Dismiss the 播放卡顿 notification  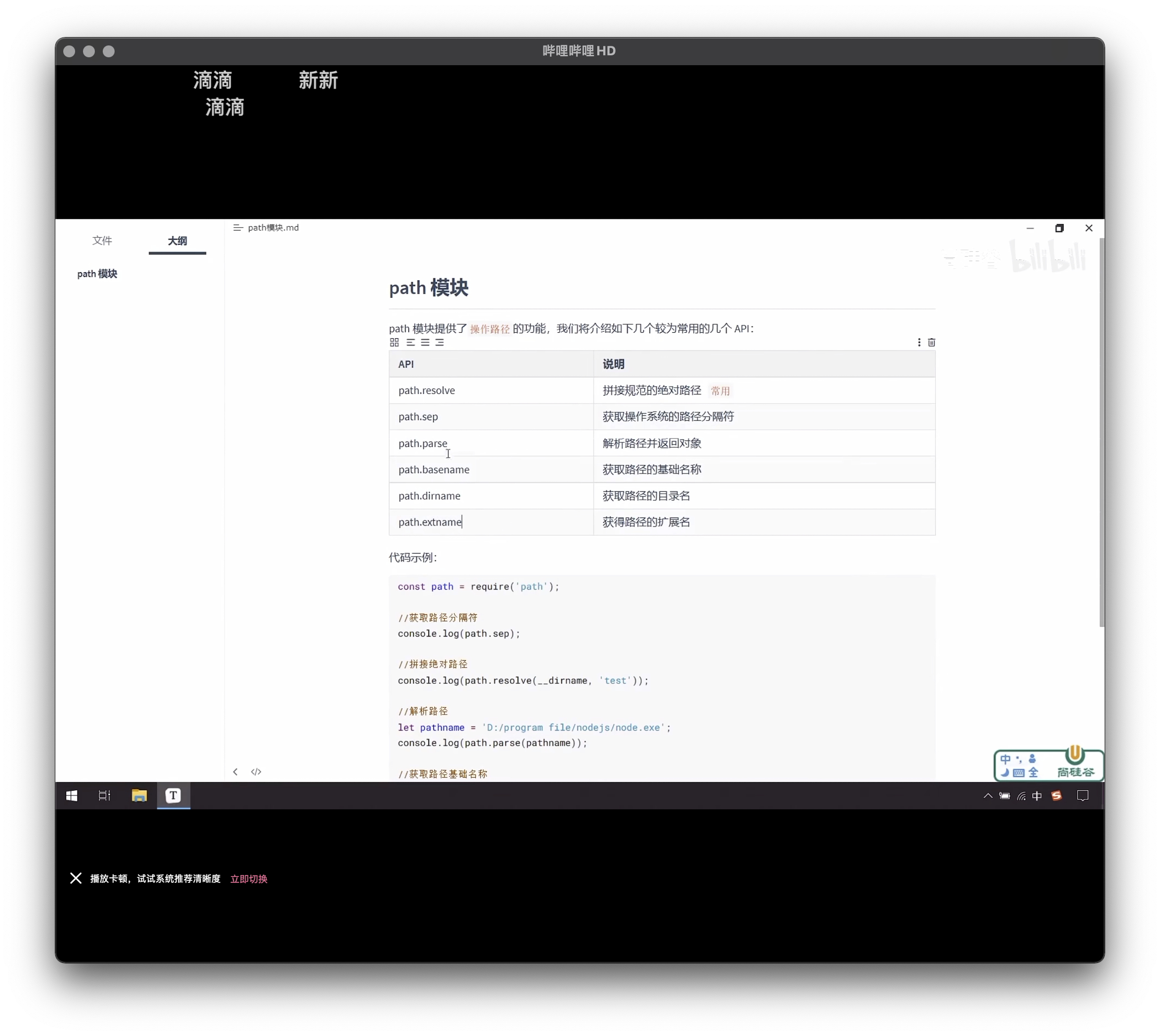click(x=76, y=878)
